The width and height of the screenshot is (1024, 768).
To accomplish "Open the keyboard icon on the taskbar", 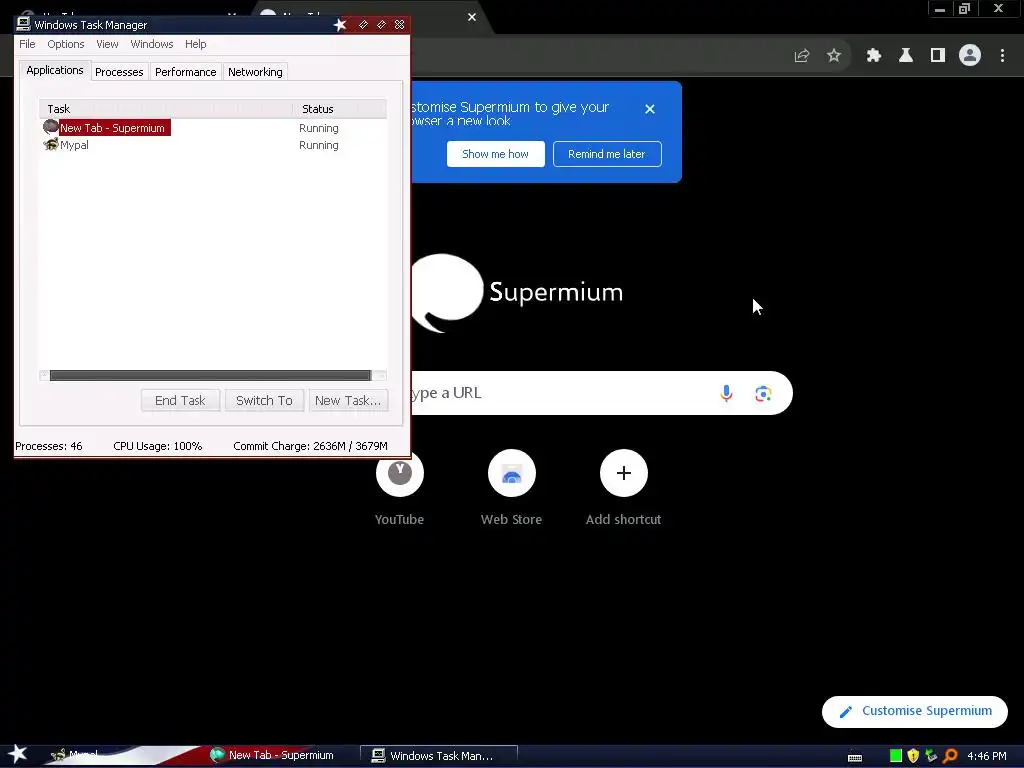I will click(855, 757).
